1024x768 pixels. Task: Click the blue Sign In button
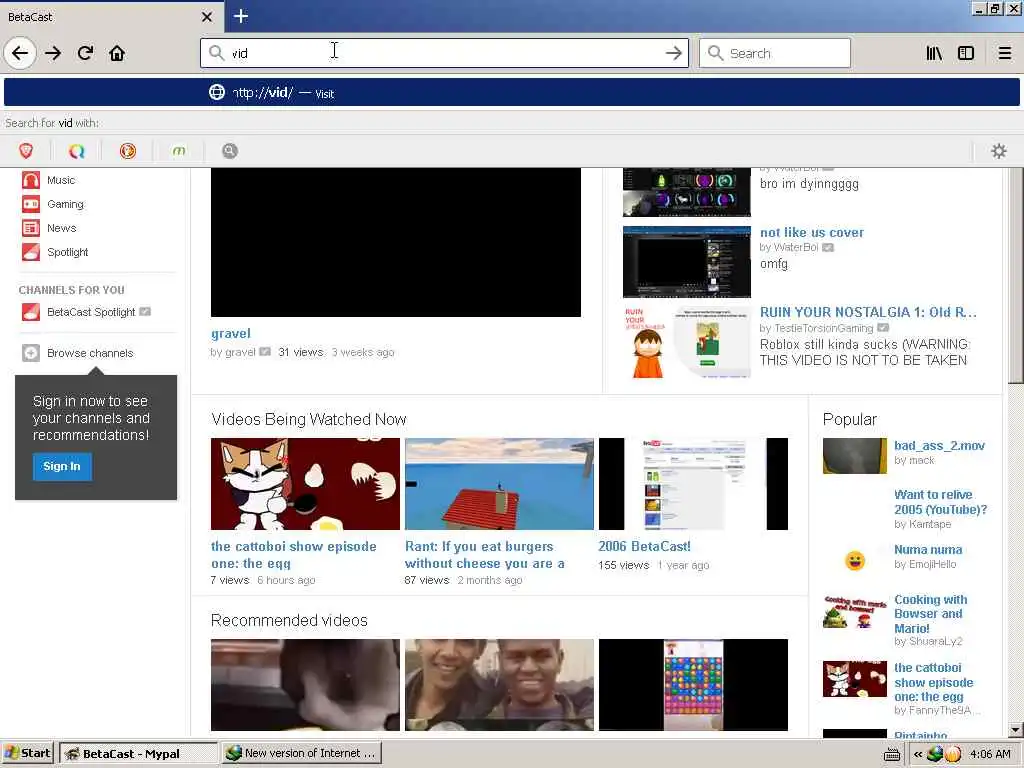click(x=62, y=466)
